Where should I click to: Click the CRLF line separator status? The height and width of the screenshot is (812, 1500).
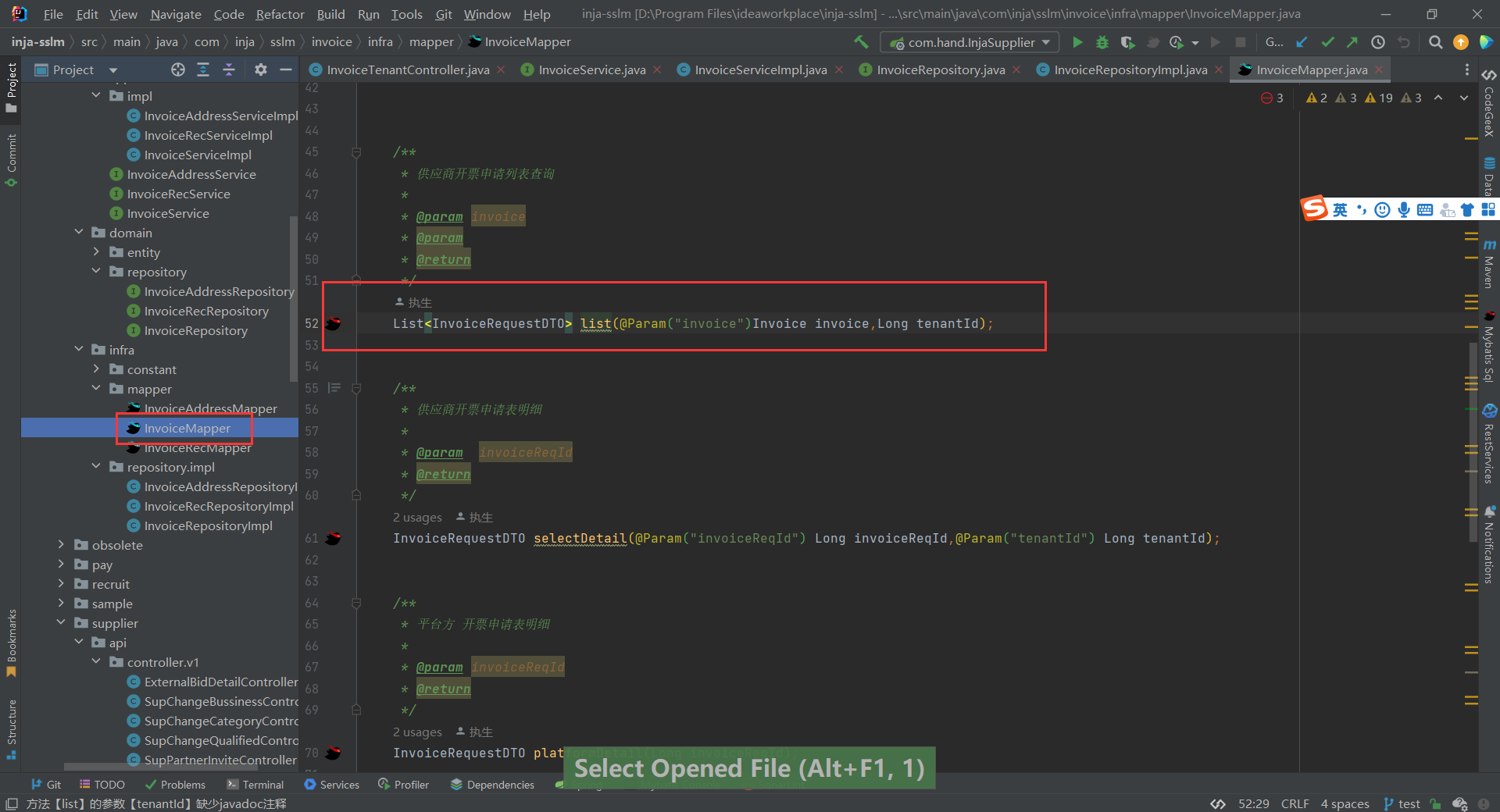pos(1295,803)
